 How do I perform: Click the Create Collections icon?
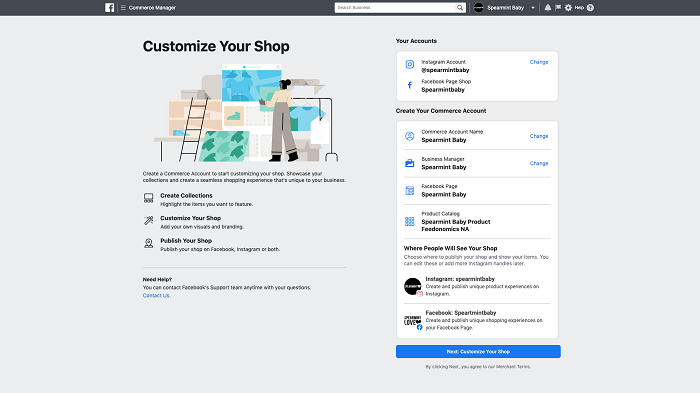149,198
